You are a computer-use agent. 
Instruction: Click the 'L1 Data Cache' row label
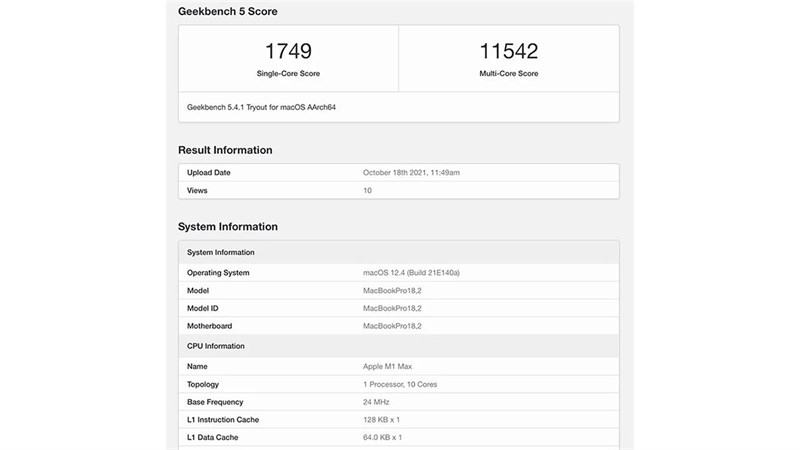click(212, 437)
